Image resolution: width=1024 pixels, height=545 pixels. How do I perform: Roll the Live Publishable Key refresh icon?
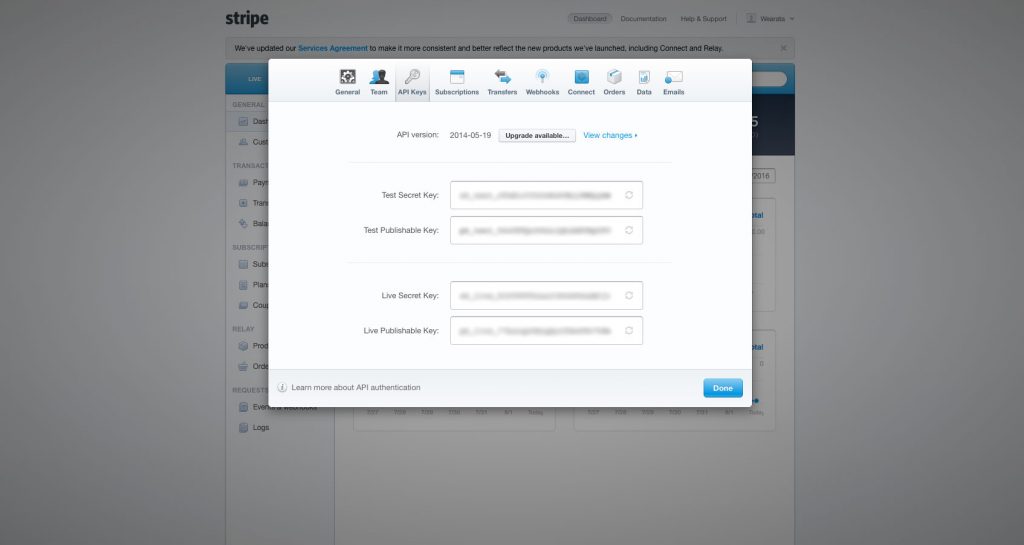click(629, 331)
